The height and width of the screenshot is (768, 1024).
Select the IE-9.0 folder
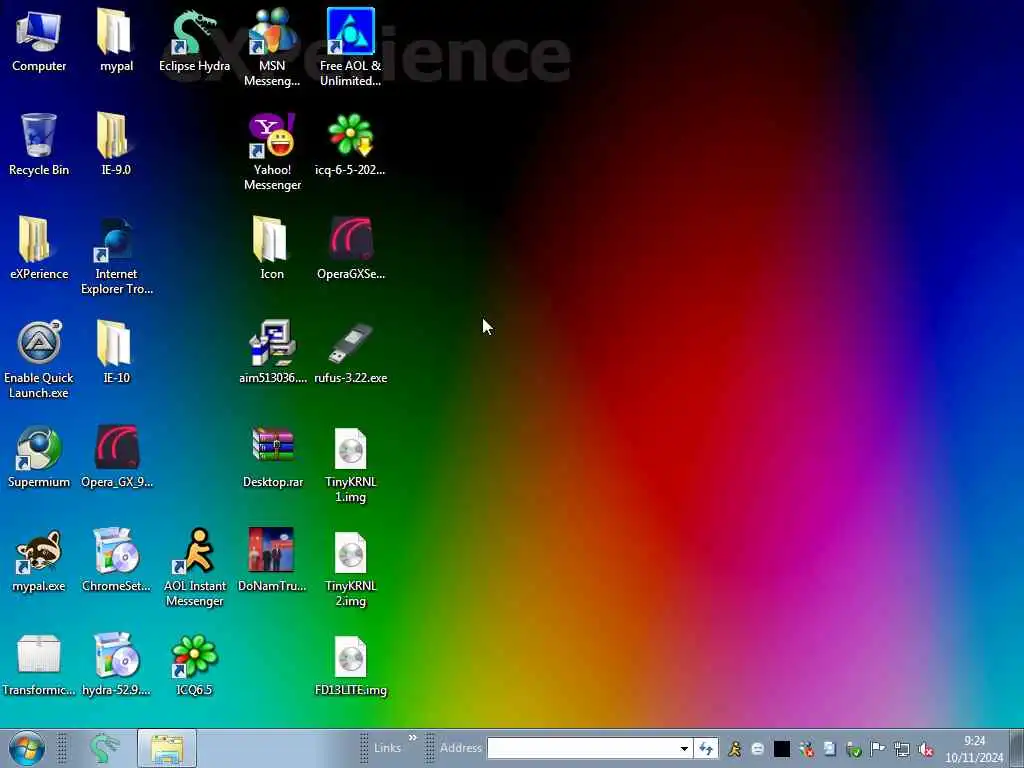tap(116, 145)
